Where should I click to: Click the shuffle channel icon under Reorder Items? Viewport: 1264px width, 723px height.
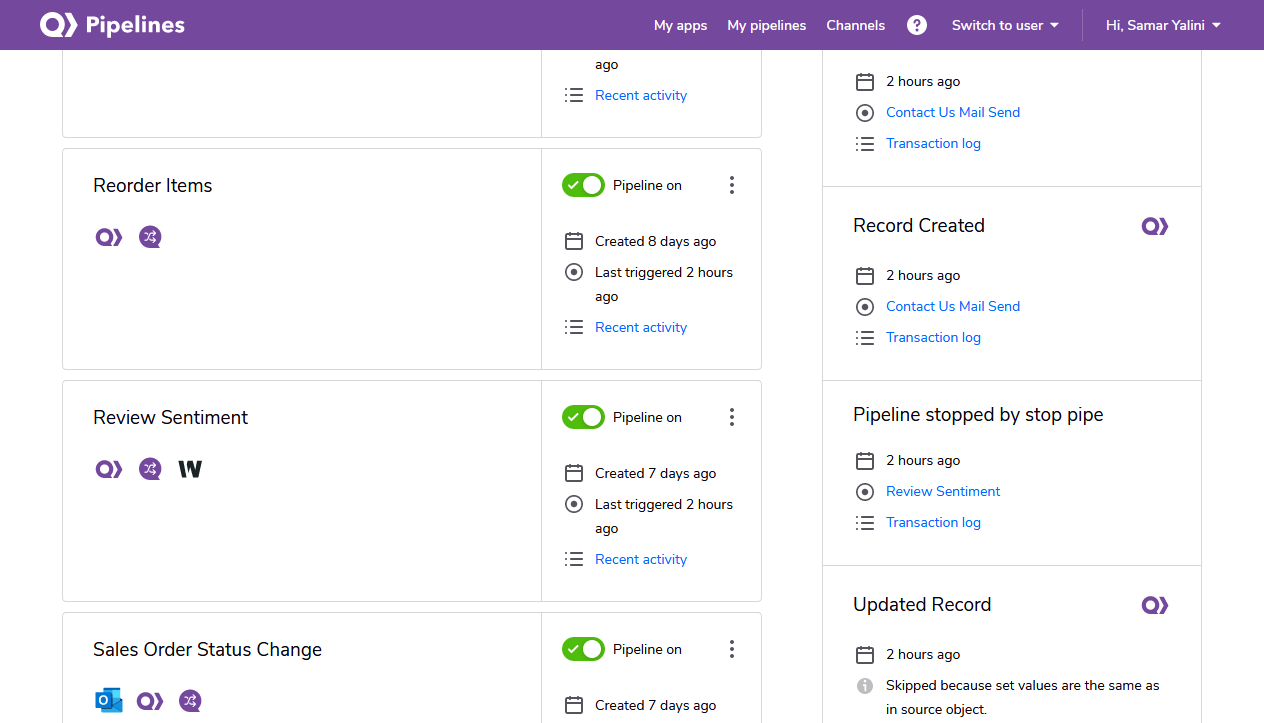click(x=150, y=237)
